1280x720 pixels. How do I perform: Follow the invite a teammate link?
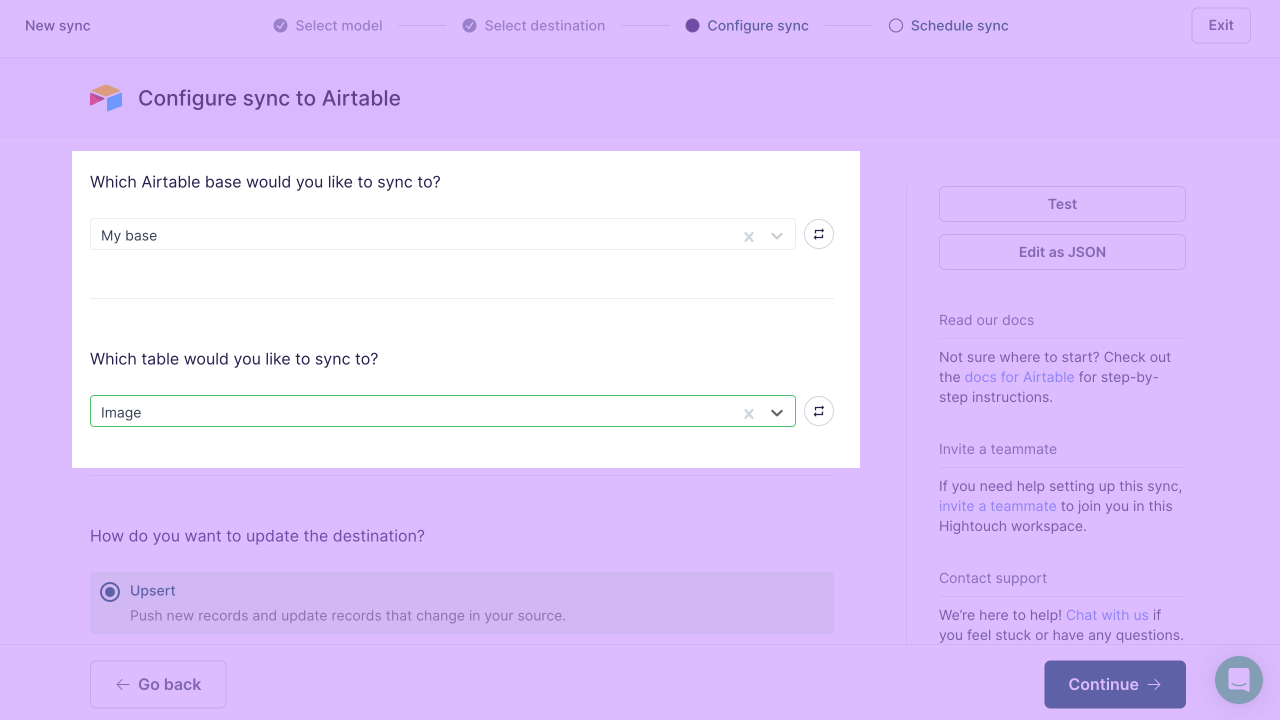(997, 506)
